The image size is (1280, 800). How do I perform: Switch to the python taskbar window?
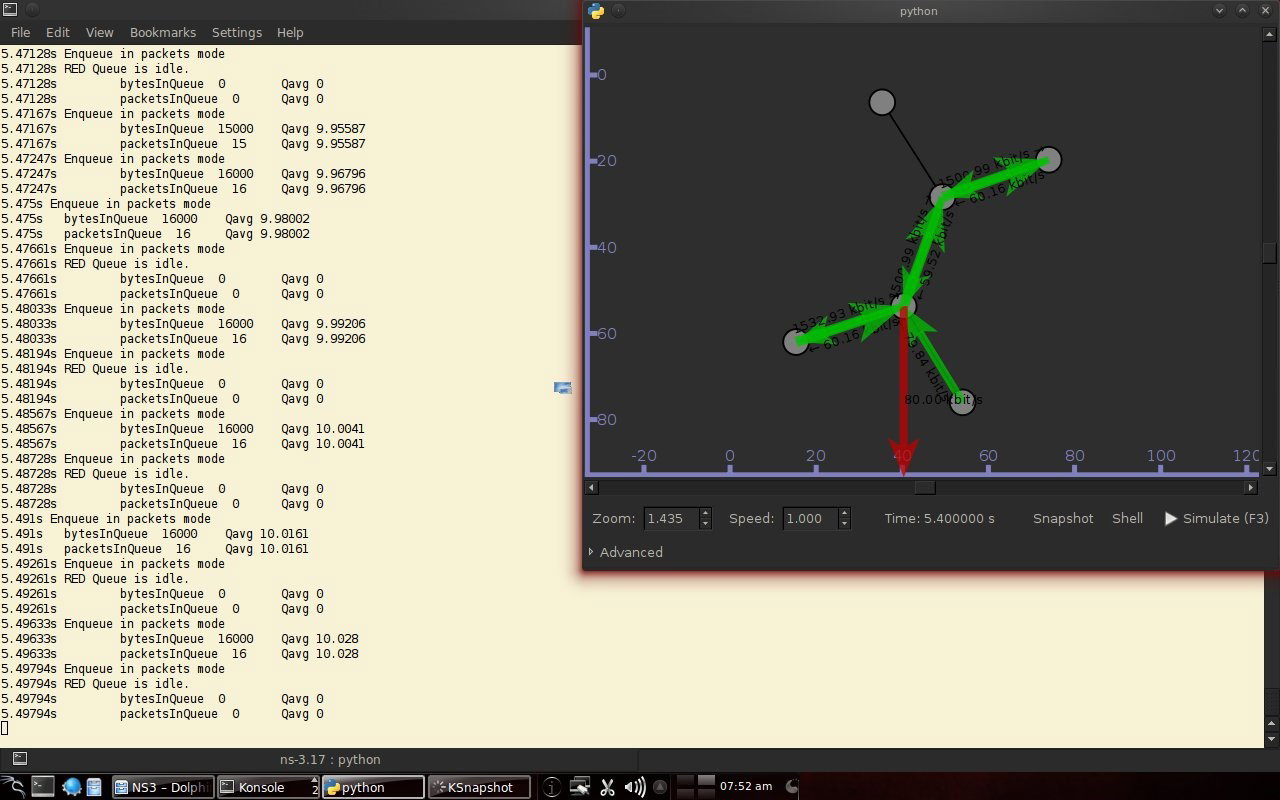click(374, 787)
